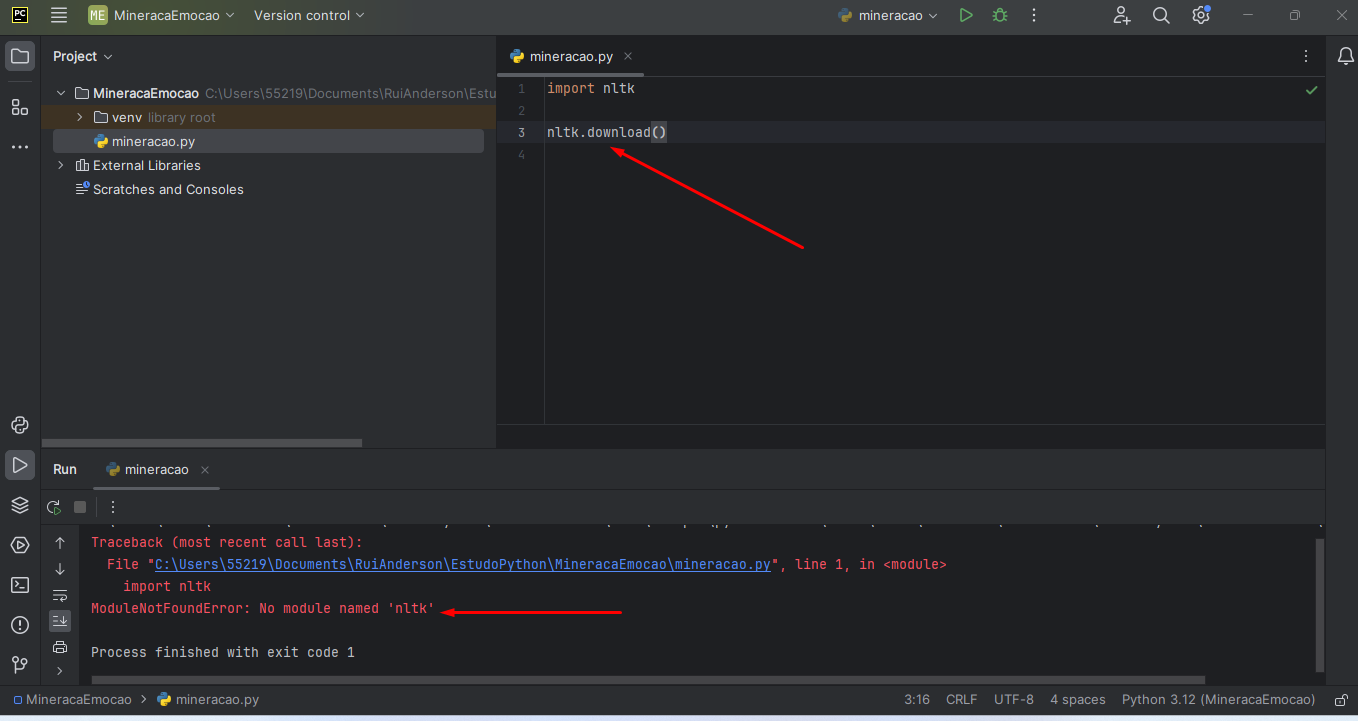
Task: Open the main hamburger menu
Action: [x=59, y=15]
